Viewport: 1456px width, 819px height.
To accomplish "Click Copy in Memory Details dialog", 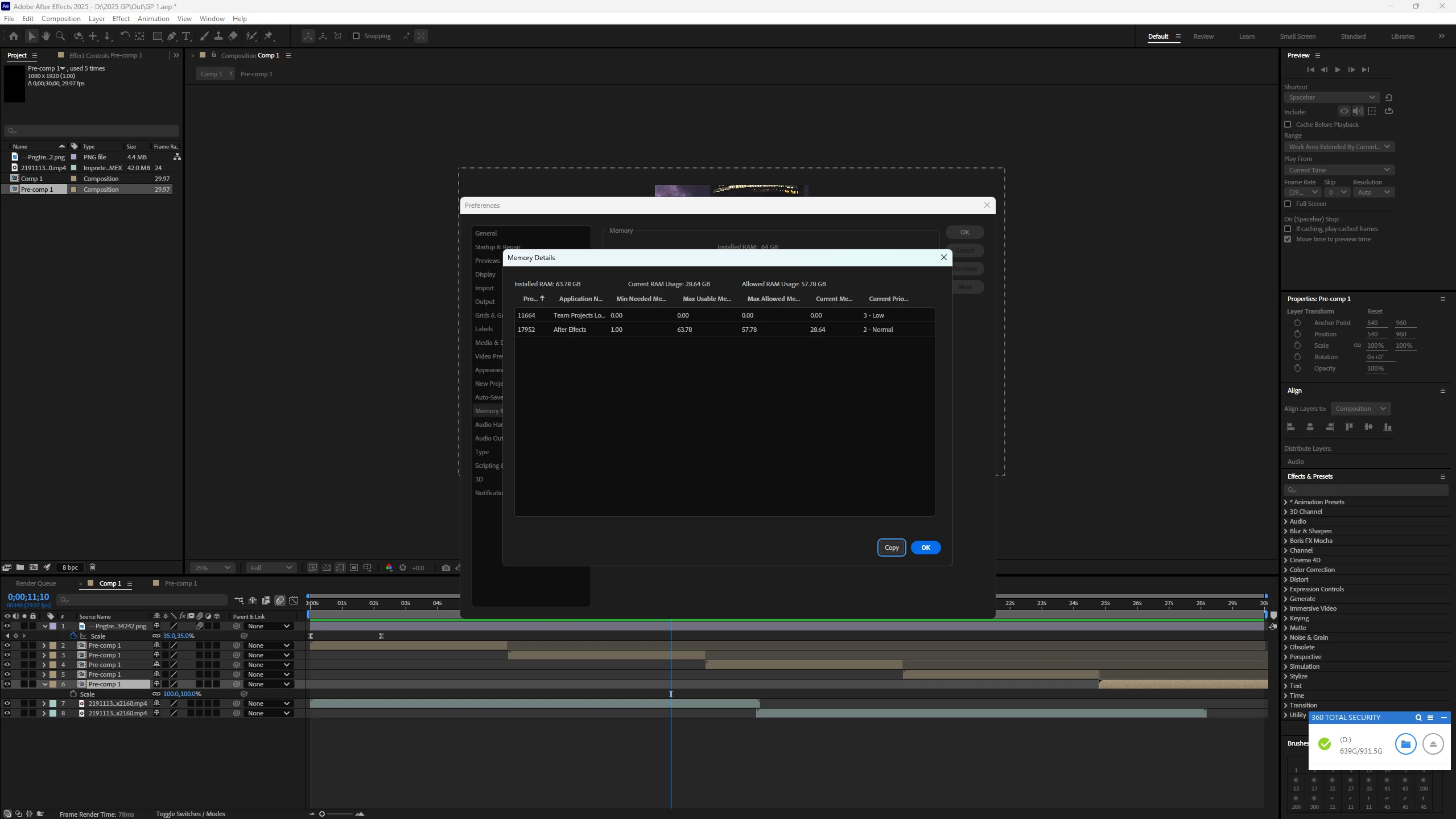I will (x=891, y=548).
